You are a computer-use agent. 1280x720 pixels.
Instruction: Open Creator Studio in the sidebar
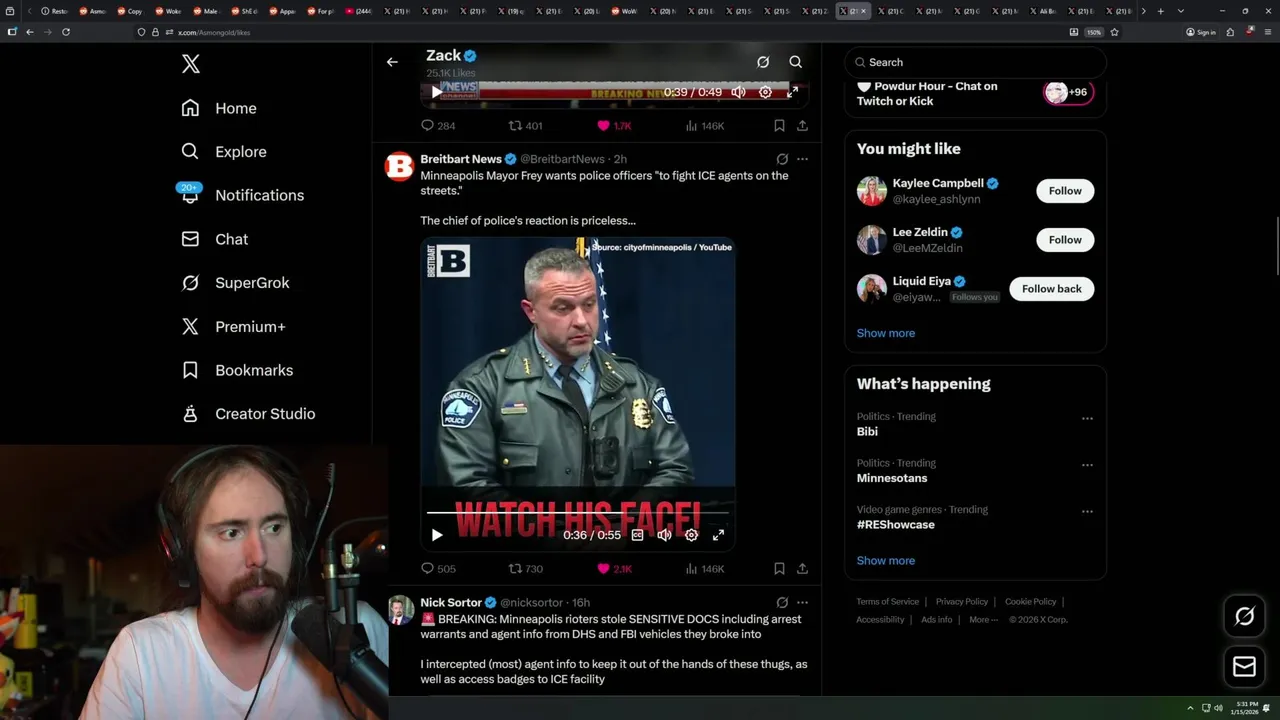(248, 413)
